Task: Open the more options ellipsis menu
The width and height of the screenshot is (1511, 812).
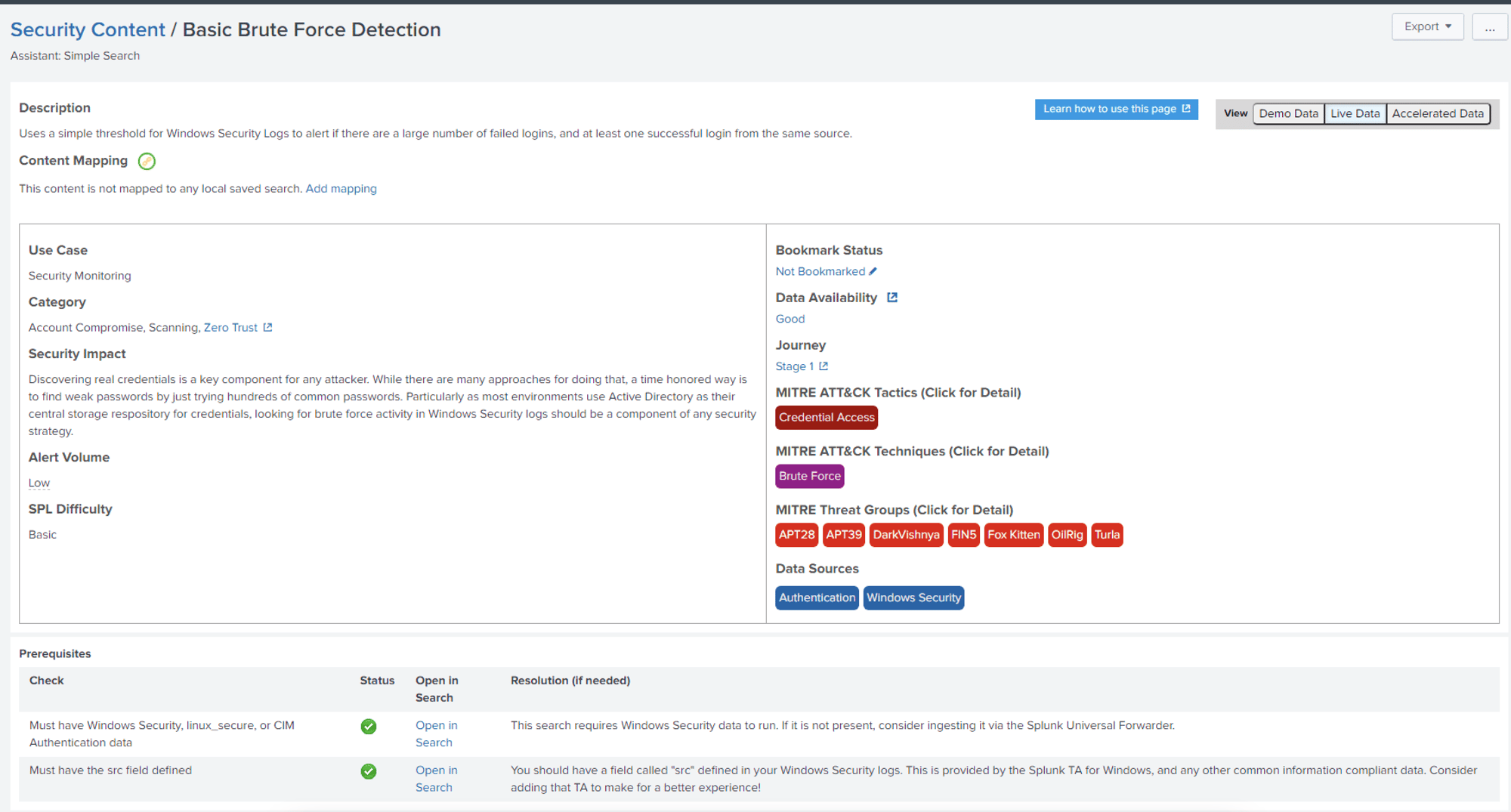Action: pos(1489,26)
